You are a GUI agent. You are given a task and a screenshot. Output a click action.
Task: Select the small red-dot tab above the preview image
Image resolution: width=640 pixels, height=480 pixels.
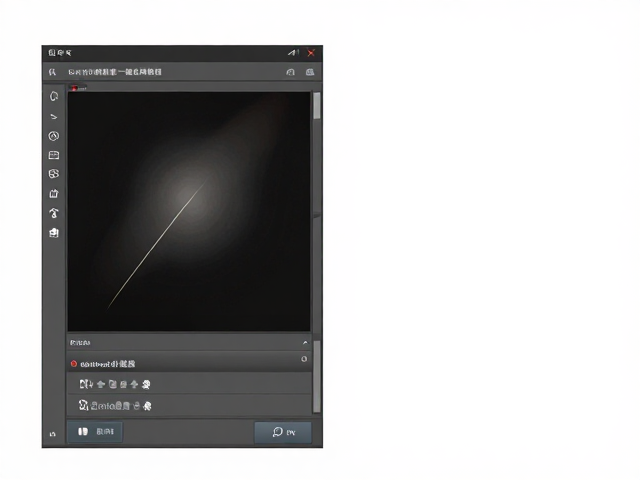click(x=78, y=88)
